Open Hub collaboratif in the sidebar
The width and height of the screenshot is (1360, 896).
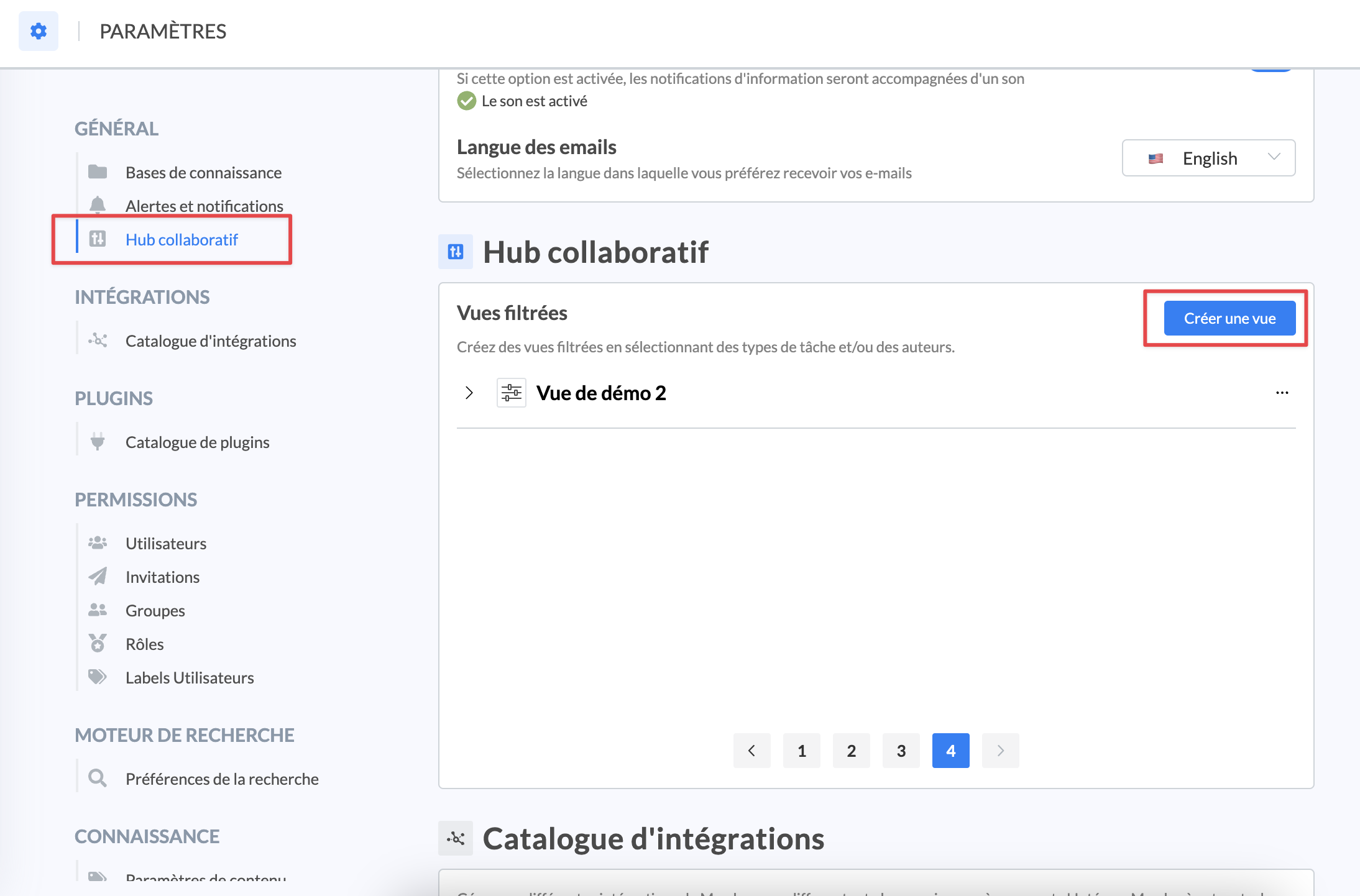(x=181, y=240)
